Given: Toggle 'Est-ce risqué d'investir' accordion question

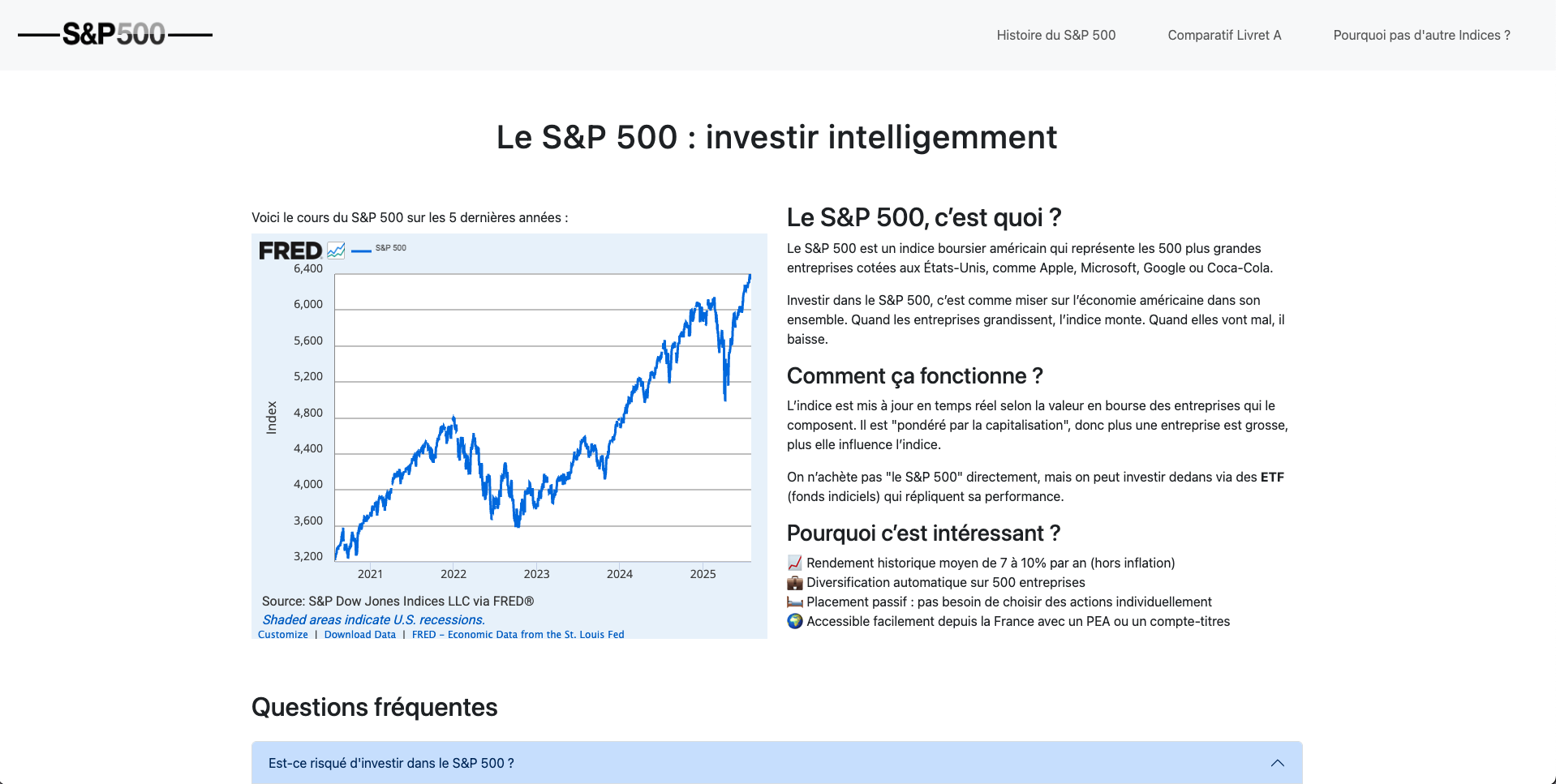Looking at the screenshot, I should click(391, 763).
